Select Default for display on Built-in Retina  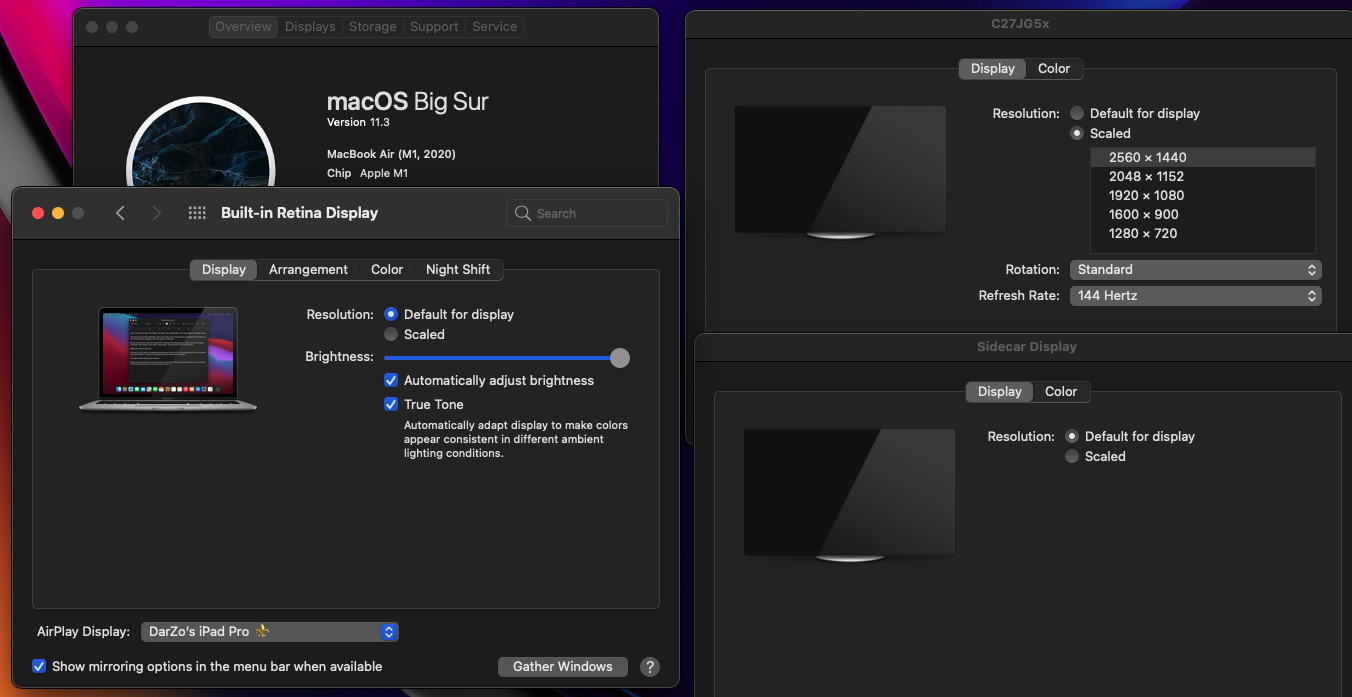click(391, 314)
